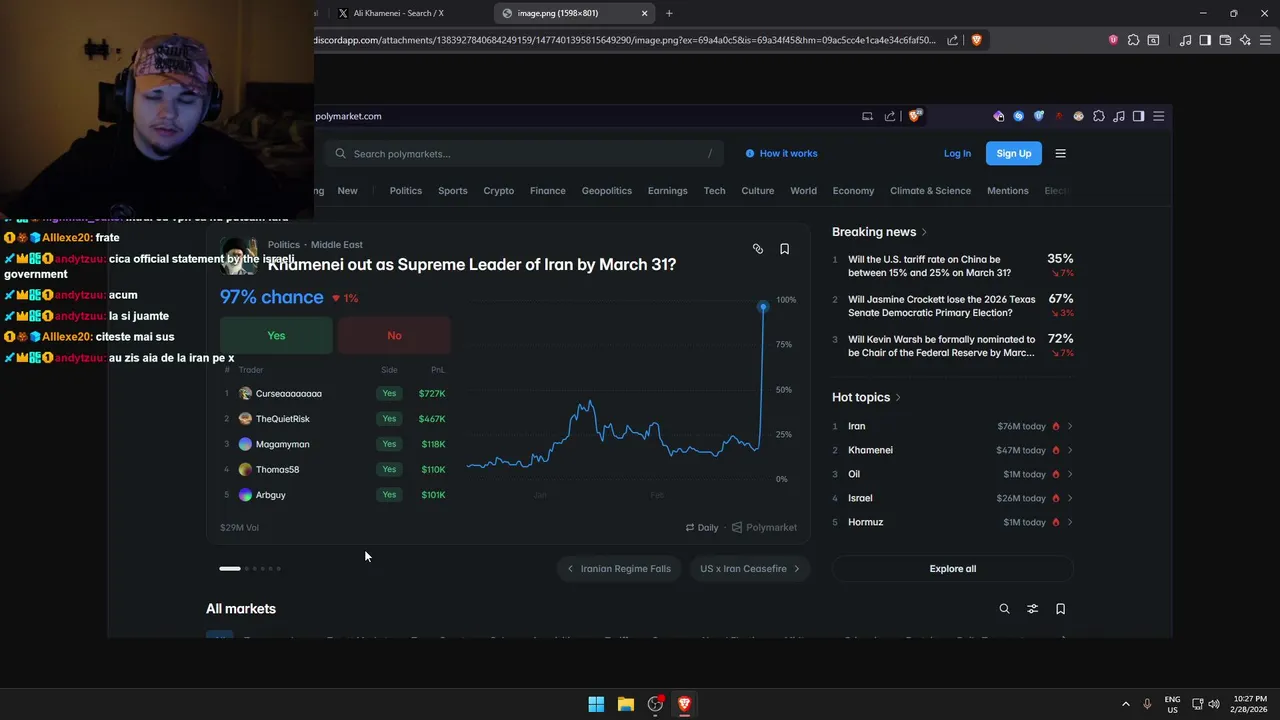The width and height of the screenshot is (1280, 720).
Task: Open the Polymarket hamburger menu next to Sign Up
Action: pos(1061,153)
